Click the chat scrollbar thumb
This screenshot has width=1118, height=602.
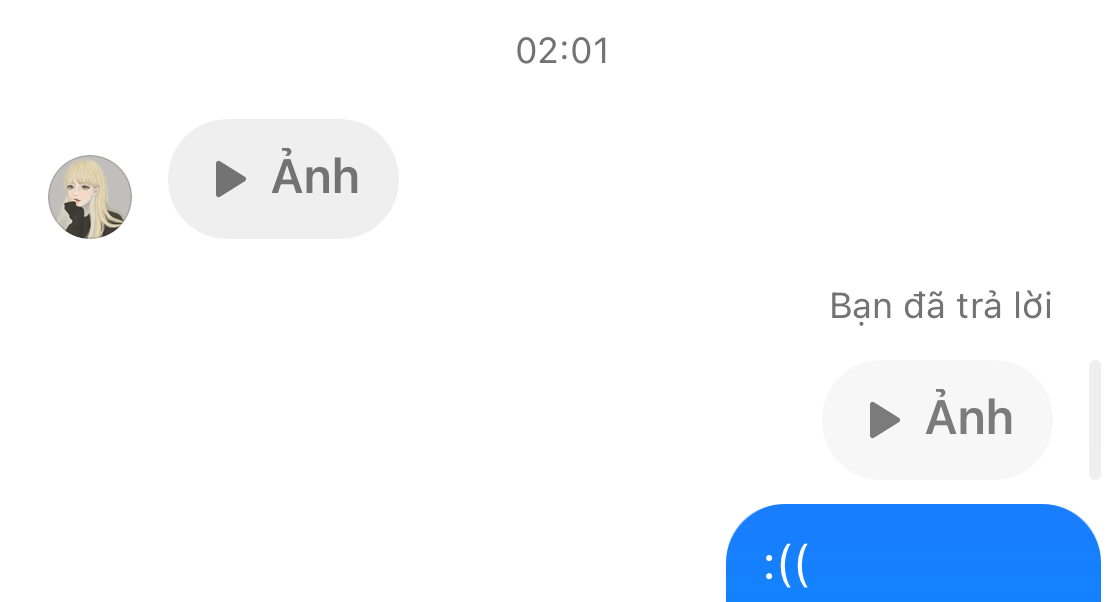coord(1094,420)
